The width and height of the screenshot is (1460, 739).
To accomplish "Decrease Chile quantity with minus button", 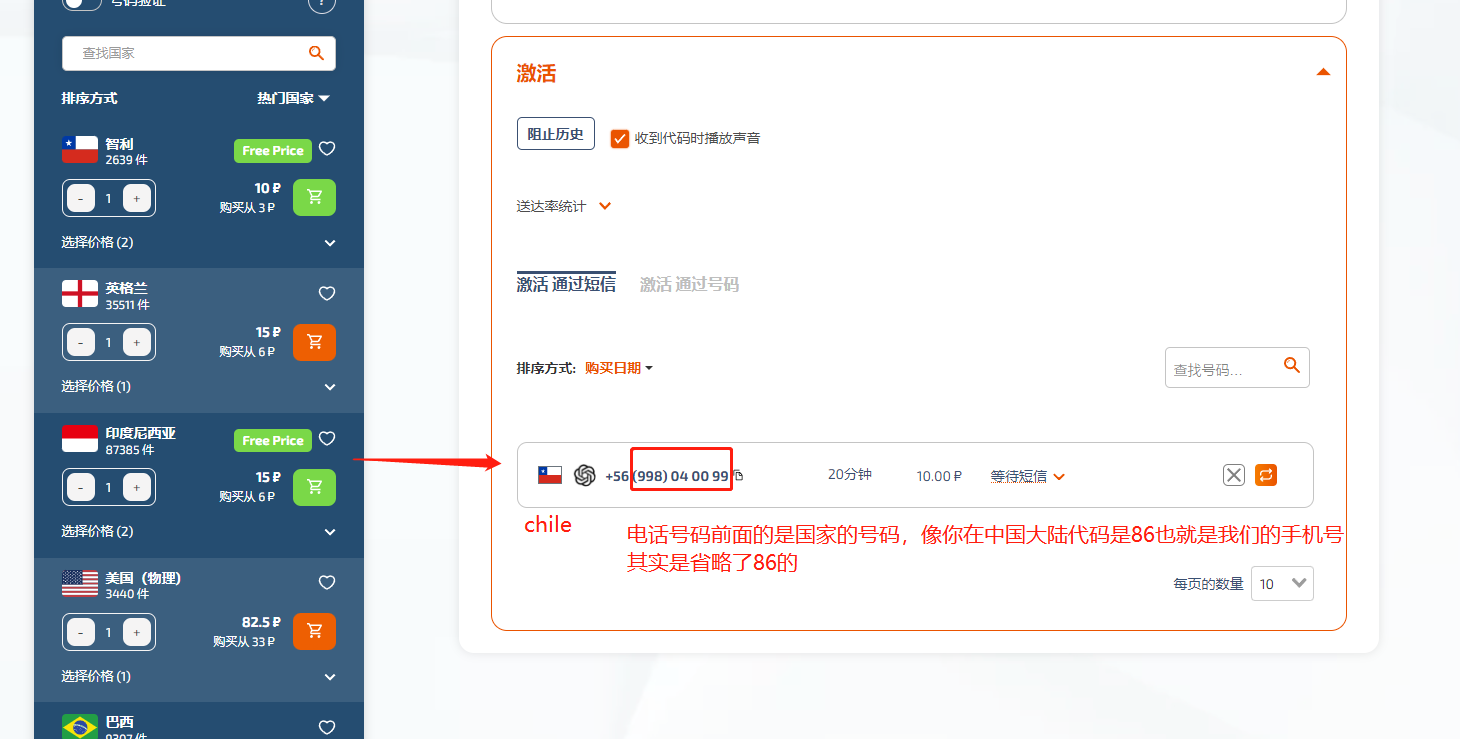I will 81,198.
